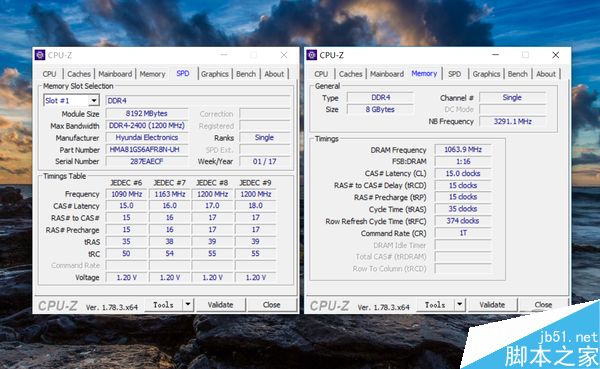Image resolution: width=600 pixels, height=369 pixels.
Task: Open the Tools dropdown arrow in the left window
Action: [188, 305]
